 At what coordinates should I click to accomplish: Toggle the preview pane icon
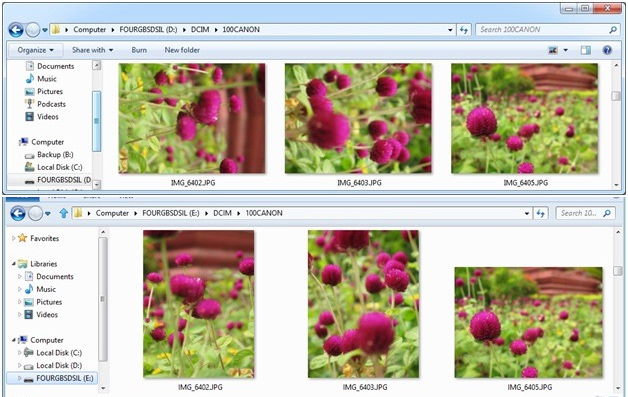click(x=586, y=50)
